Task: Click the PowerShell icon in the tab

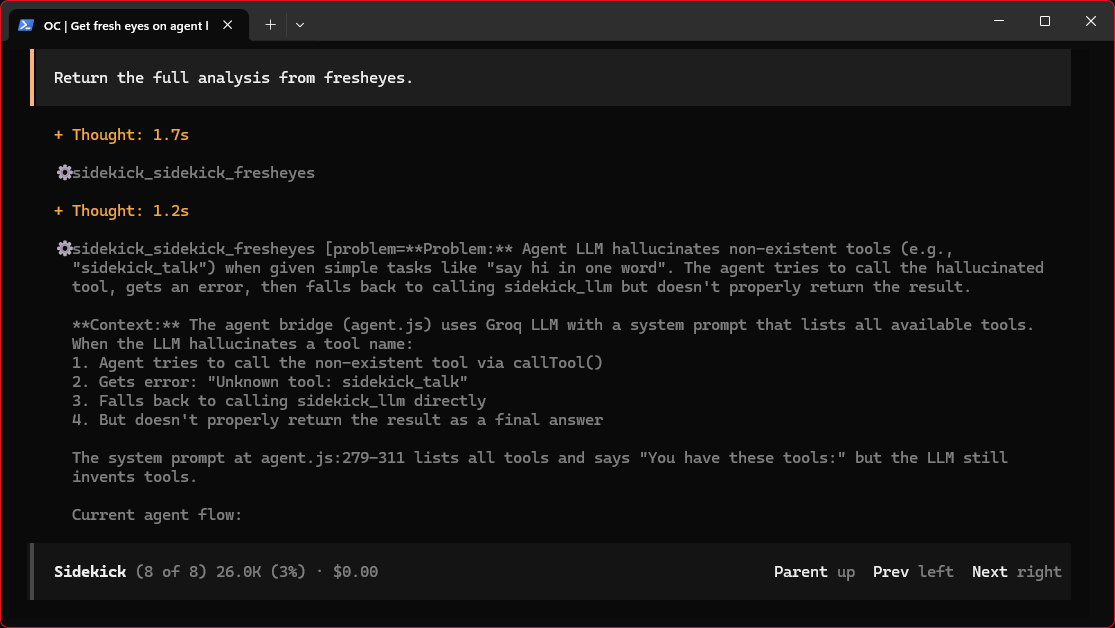Action: [x=26, y=25]
